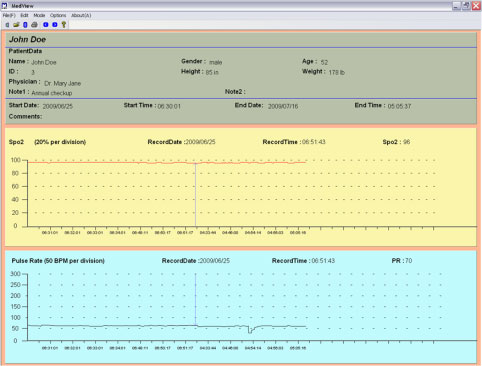
Task: Click the '100' label on the Spo2 axis
Action: click(x=15, y=160)
